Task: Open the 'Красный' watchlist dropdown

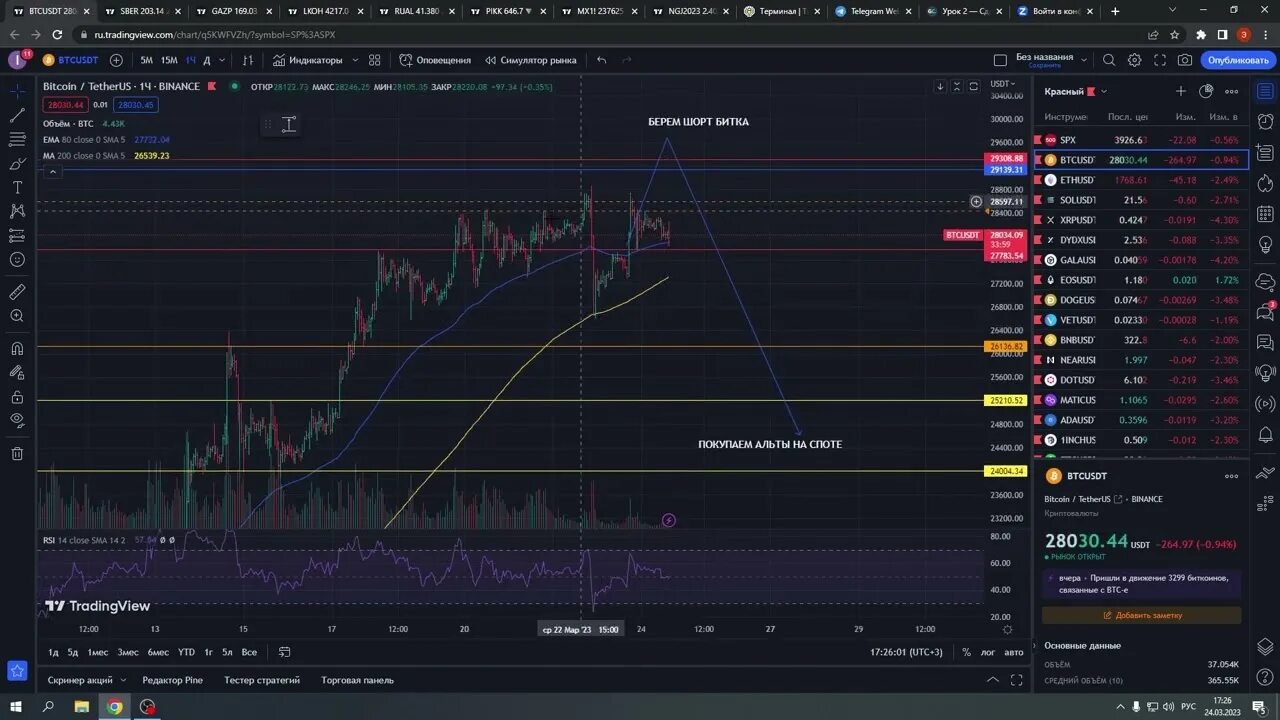Action: (1104, 91)
